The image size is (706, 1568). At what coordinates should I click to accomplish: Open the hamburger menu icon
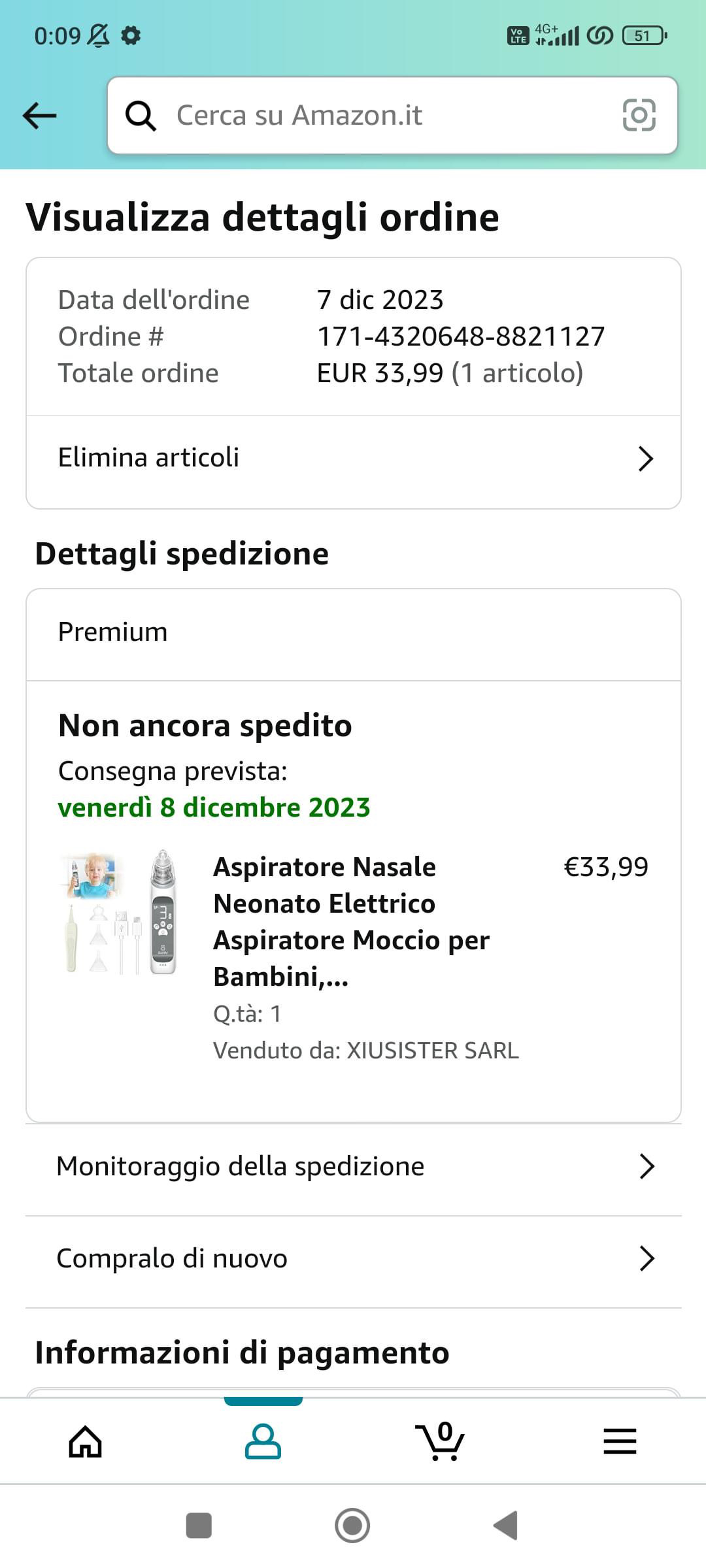pos(620,1441)
